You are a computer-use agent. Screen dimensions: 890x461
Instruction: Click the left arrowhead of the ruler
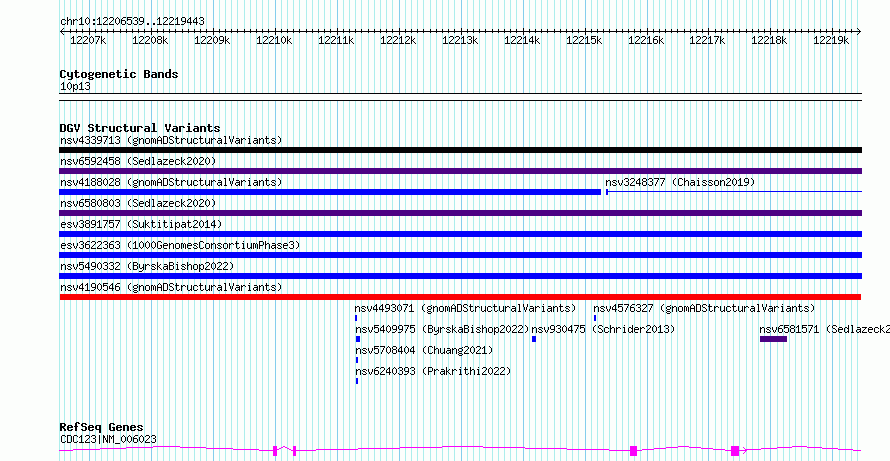pos(62,31)
